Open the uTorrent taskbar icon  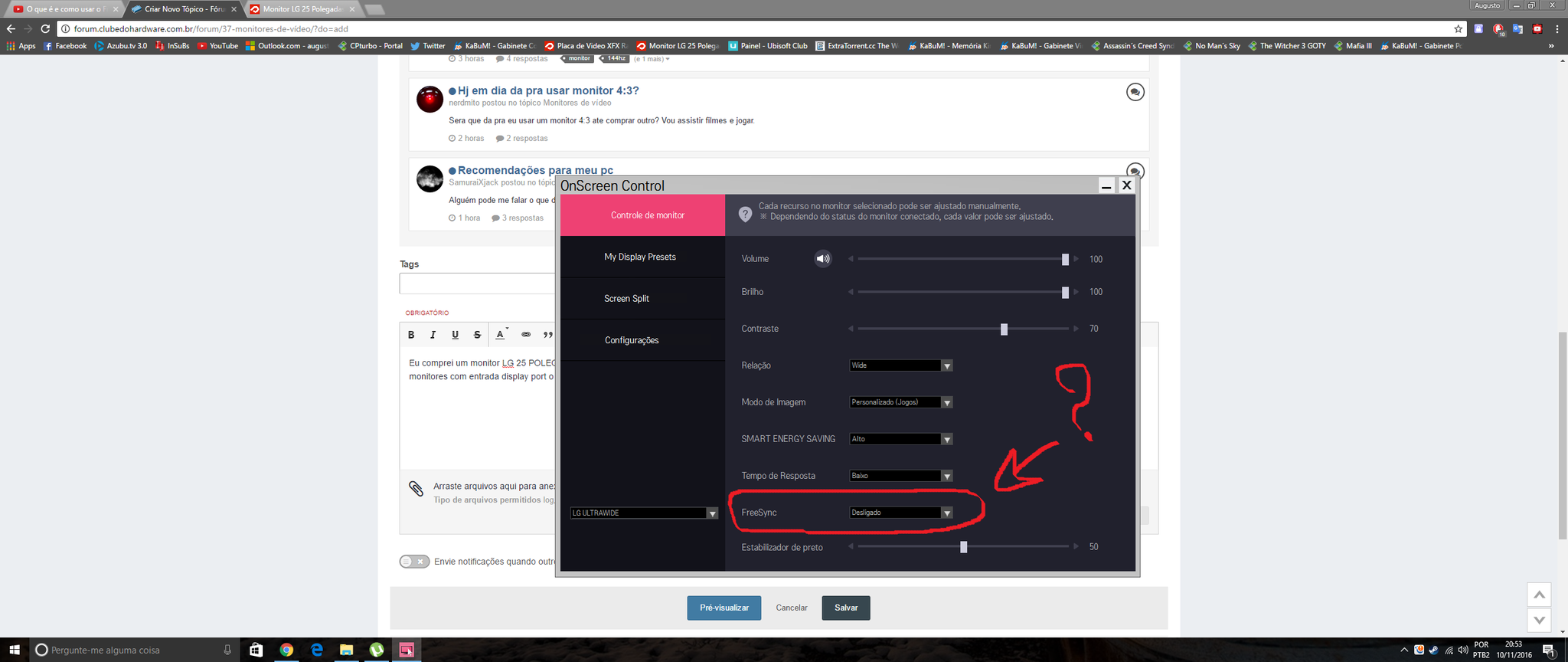[x=376, y=650]
